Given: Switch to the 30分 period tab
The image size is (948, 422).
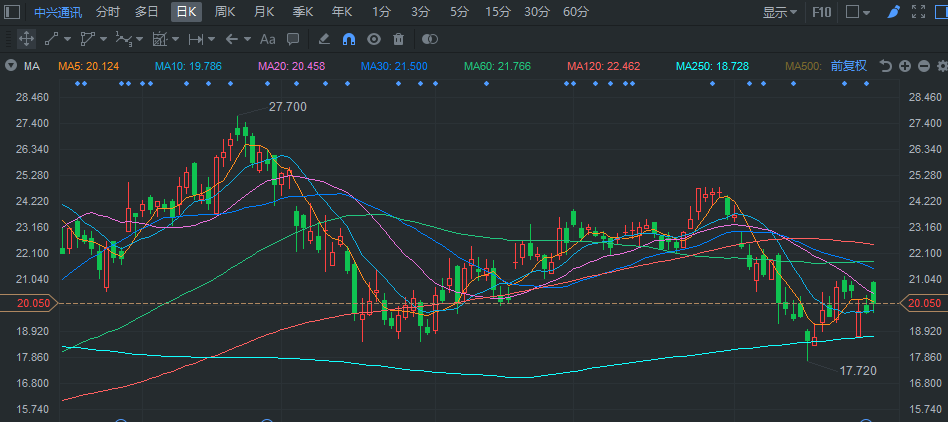Looking at the screenshot, I should pos(537,11).
